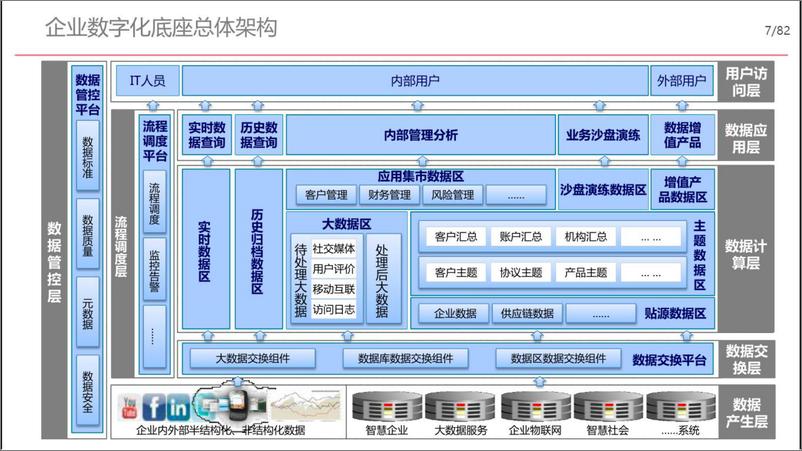
Task: Click the 主题数据区 vertical label
Action: click(700, 255)
